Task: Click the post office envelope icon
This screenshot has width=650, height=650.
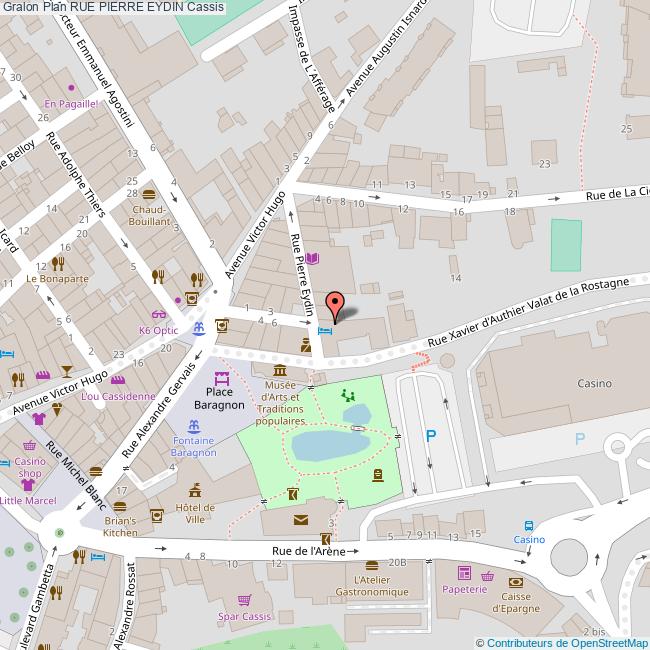Action: [x=301, y=519]
